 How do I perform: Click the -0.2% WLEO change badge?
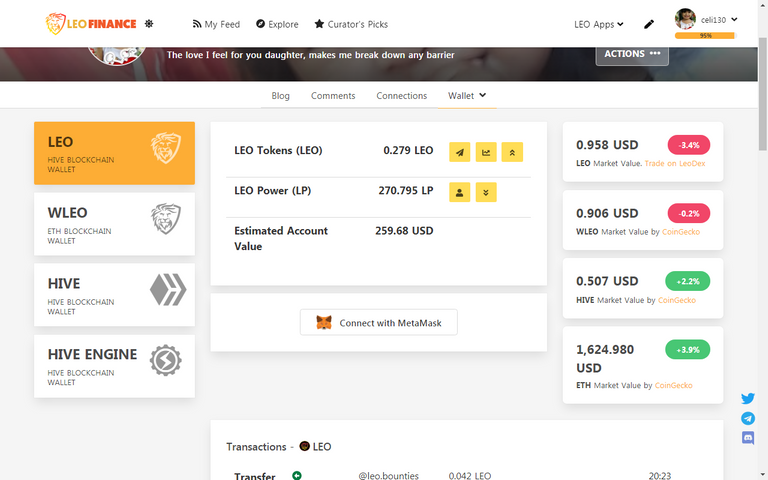pos(689,214)
